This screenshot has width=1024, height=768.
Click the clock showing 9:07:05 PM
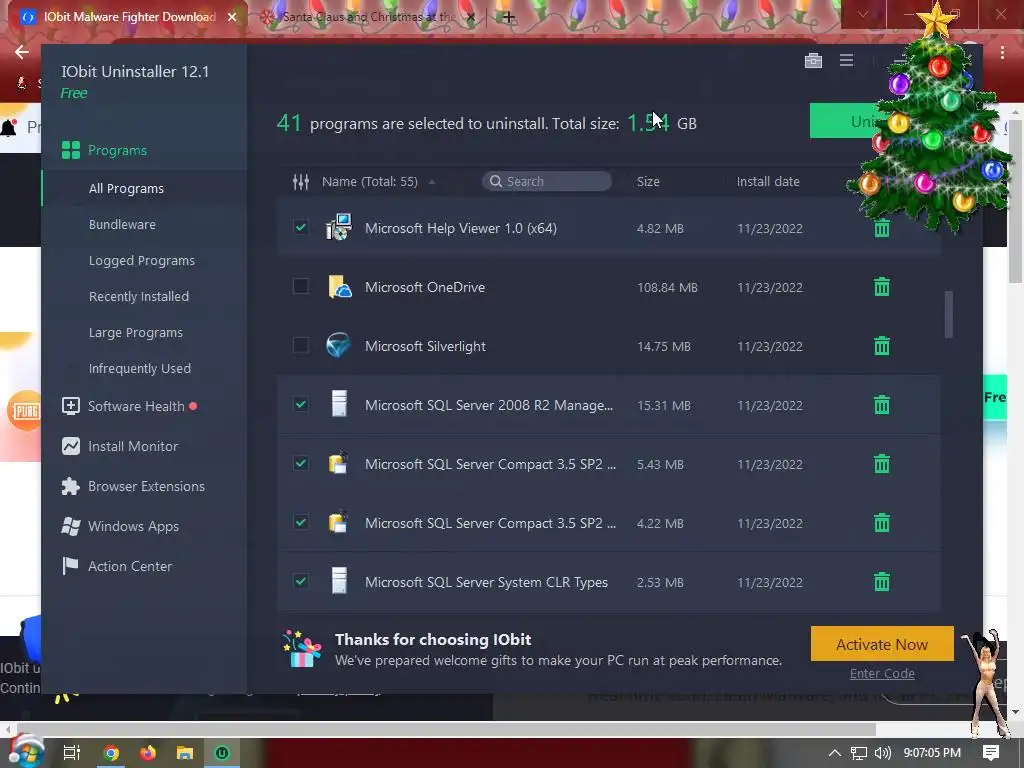coord(932,753)
